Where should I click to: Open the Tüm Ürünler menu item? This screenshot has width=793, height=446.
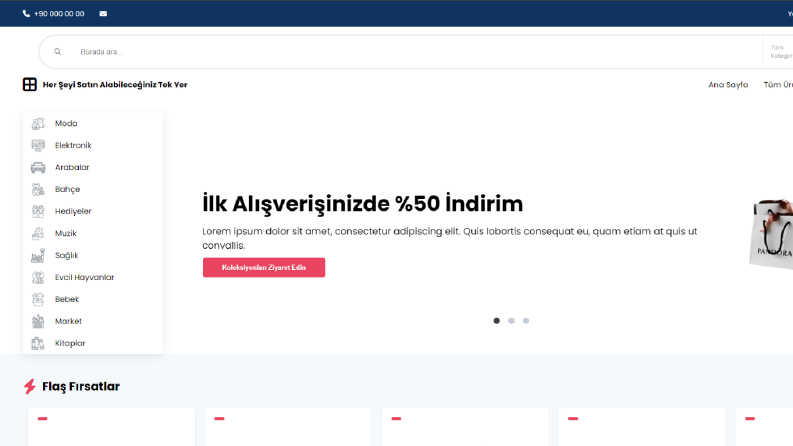(x=778, y=84)
